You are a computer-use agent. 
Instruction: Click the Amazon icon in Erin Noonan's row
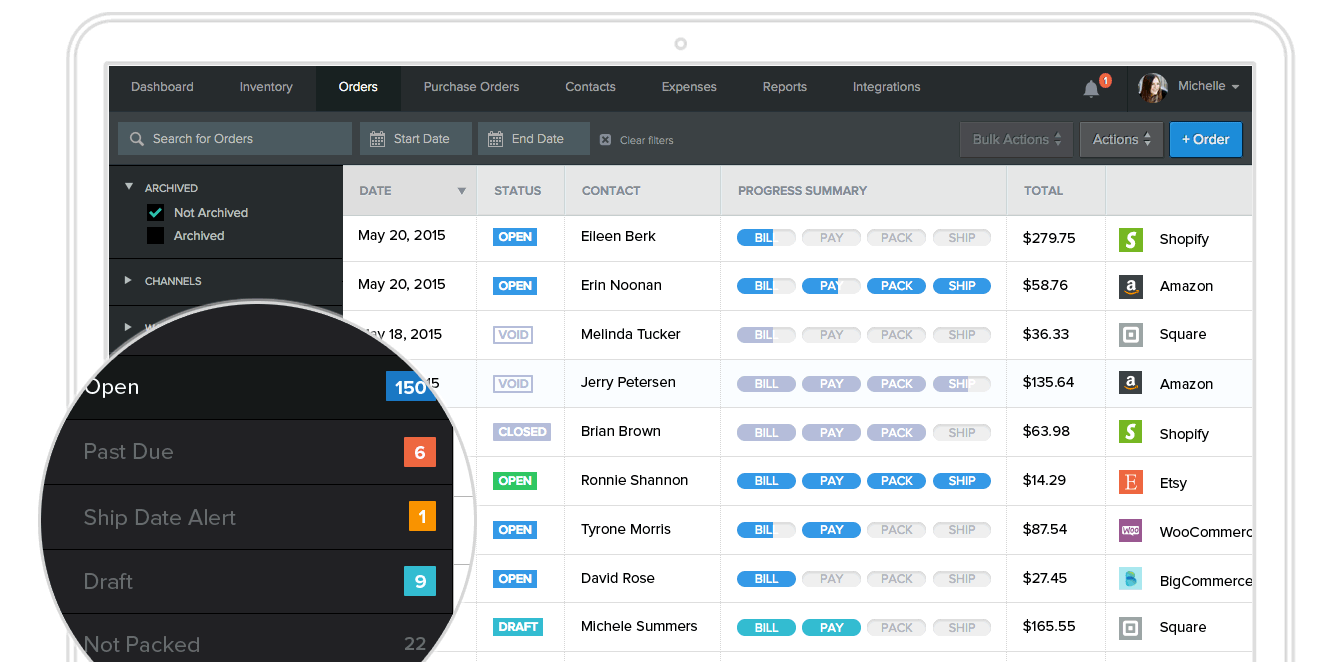click(x=1130, y=286)
